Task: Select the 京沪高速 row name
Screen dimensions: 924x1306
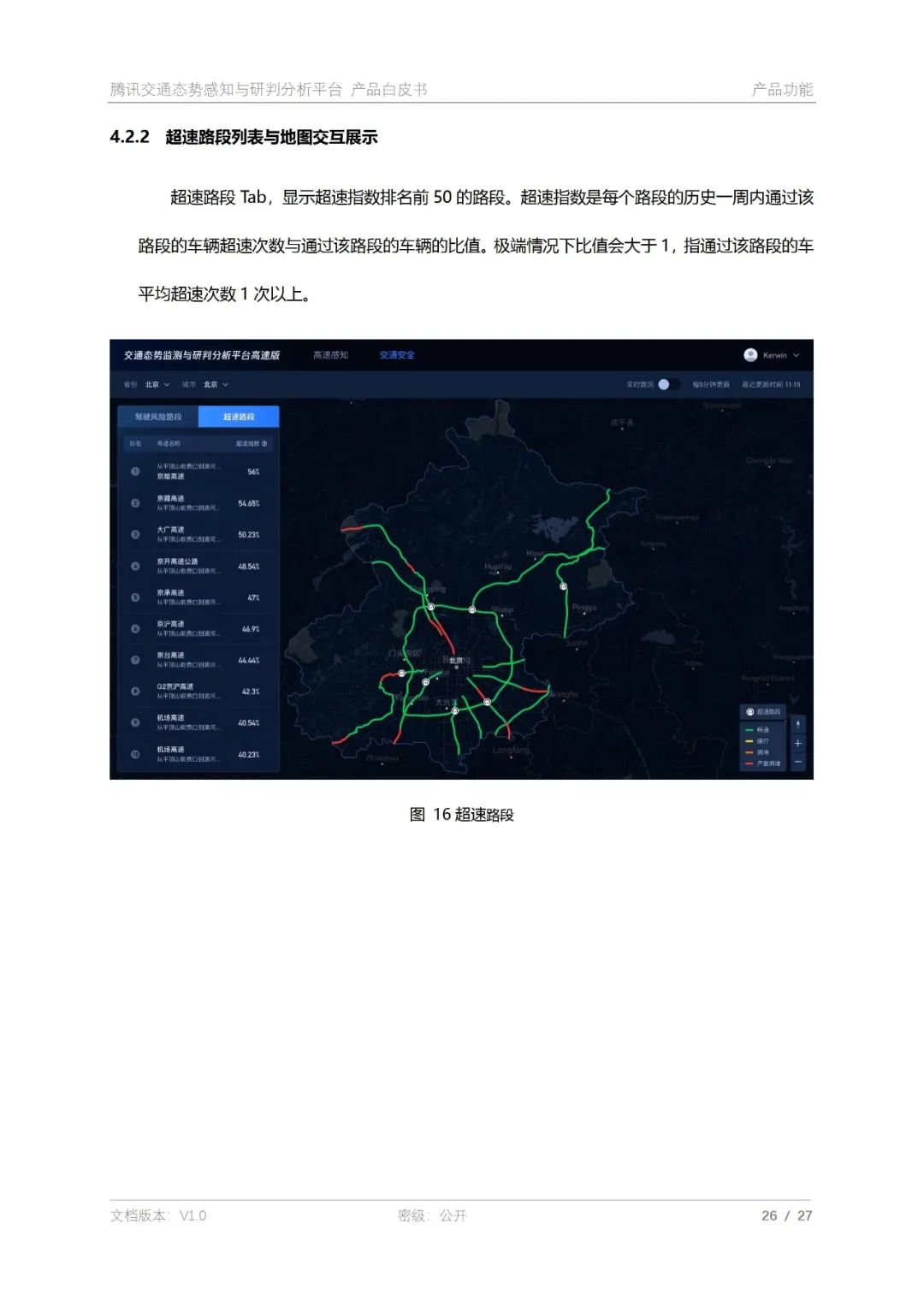Action: (x=170, y=624)
